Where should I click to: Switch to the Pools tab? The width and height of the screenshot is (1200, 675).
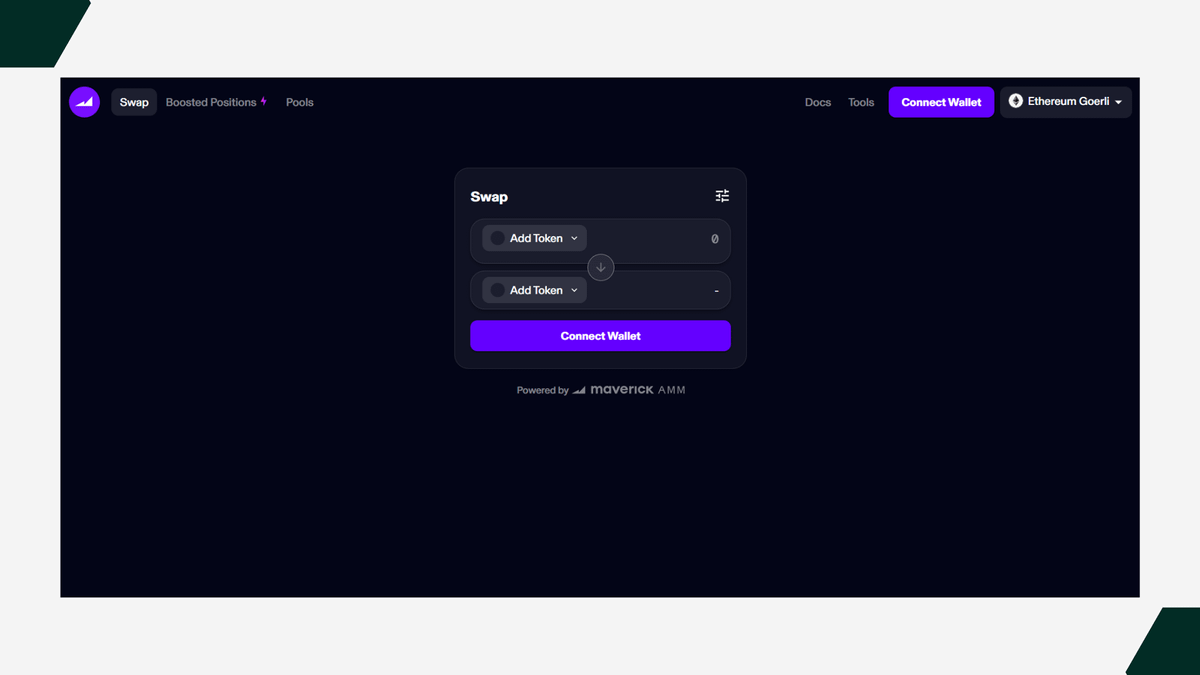300,102
